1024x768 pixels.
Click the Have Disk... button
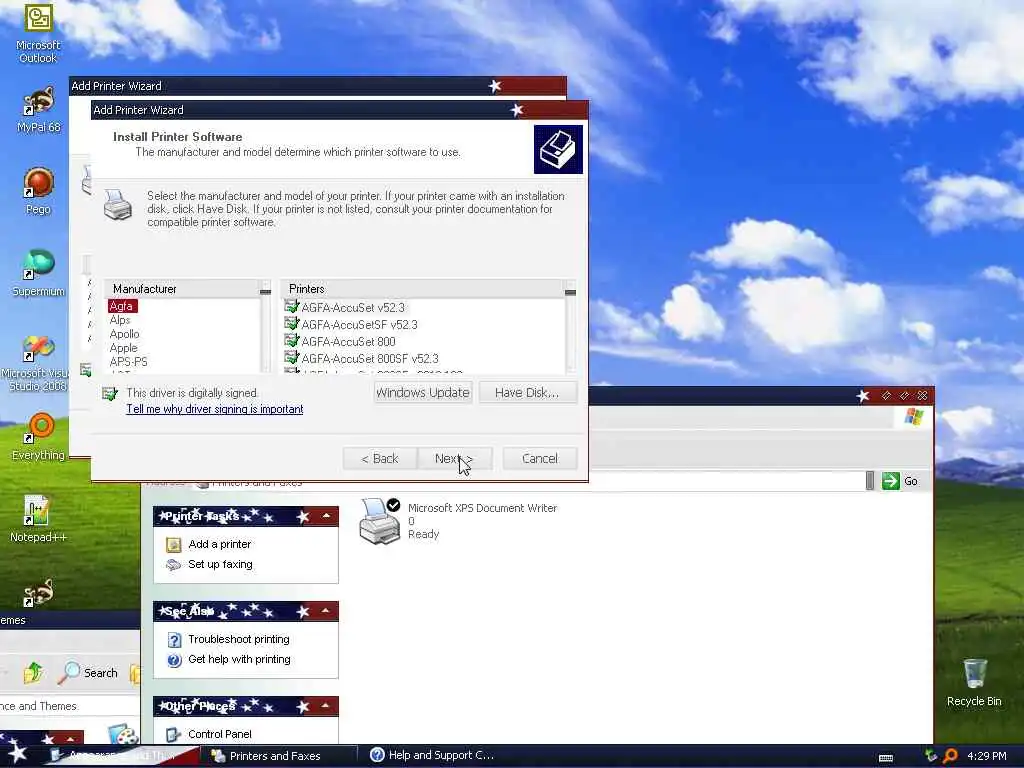(x=527, y=392)
